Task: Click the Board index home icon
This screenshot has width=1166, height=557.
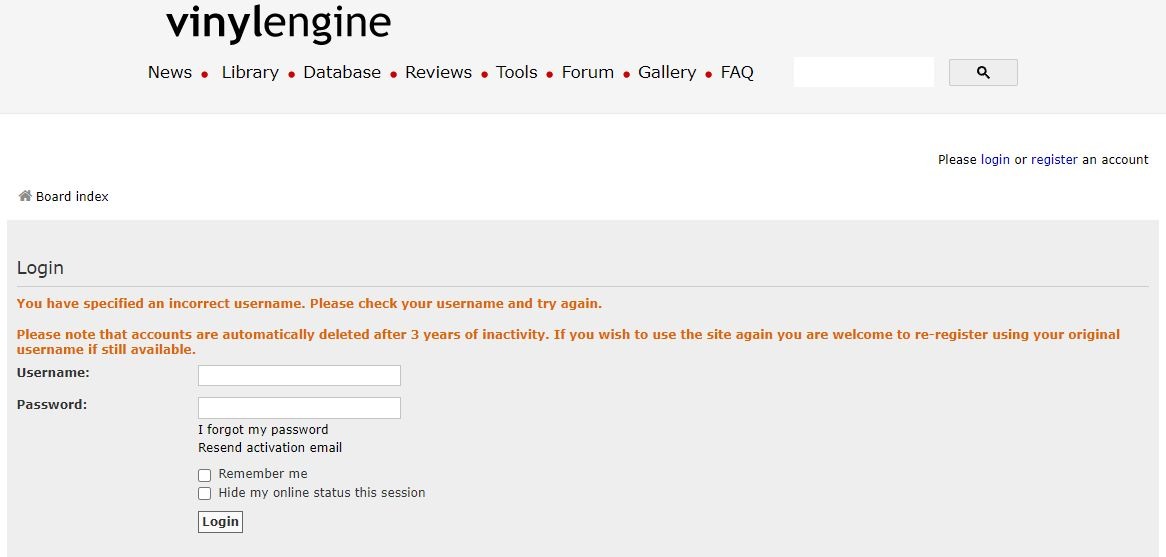Action: point(25,196)
